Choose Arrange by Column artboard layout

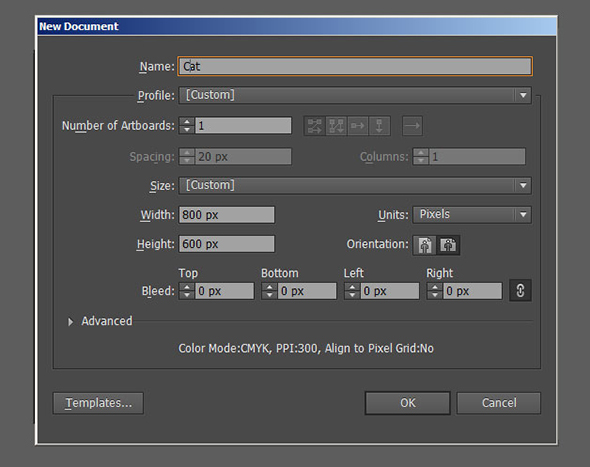tap(379, 126)
